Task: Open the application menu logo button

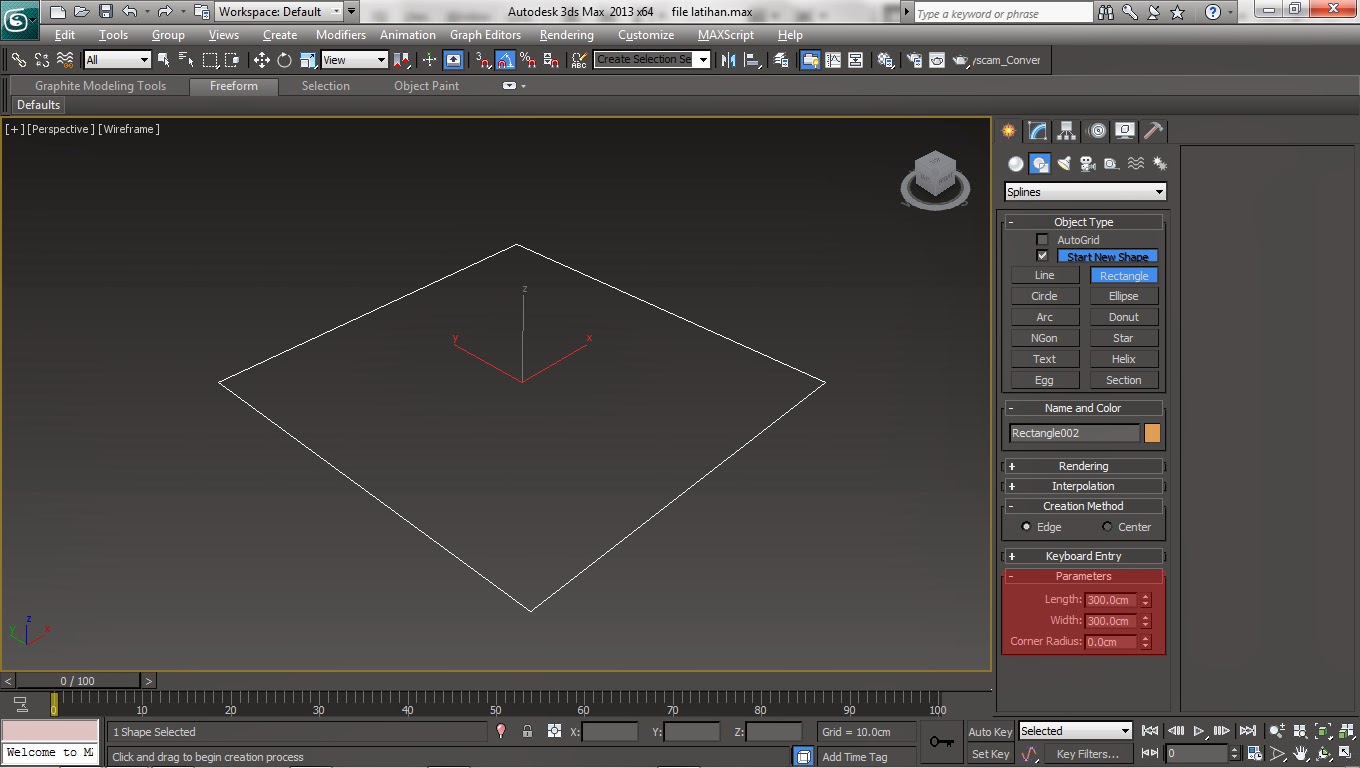Action: [x=19, y=19]
